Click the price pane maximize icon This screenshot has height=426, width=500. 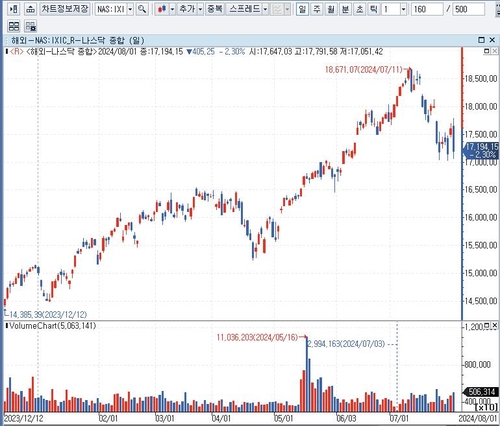click(487, 51)
